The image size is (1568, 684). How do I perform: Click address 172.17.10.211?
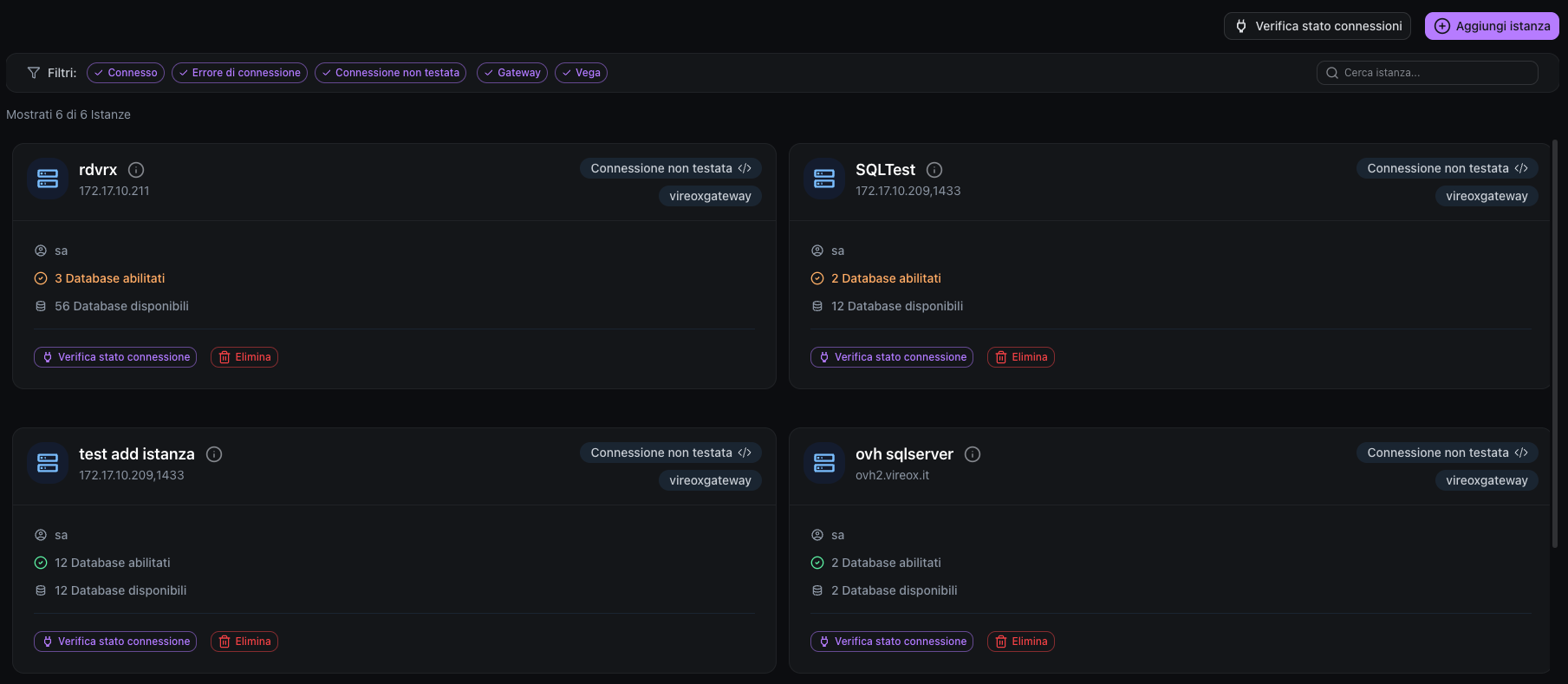coord(114,191)
